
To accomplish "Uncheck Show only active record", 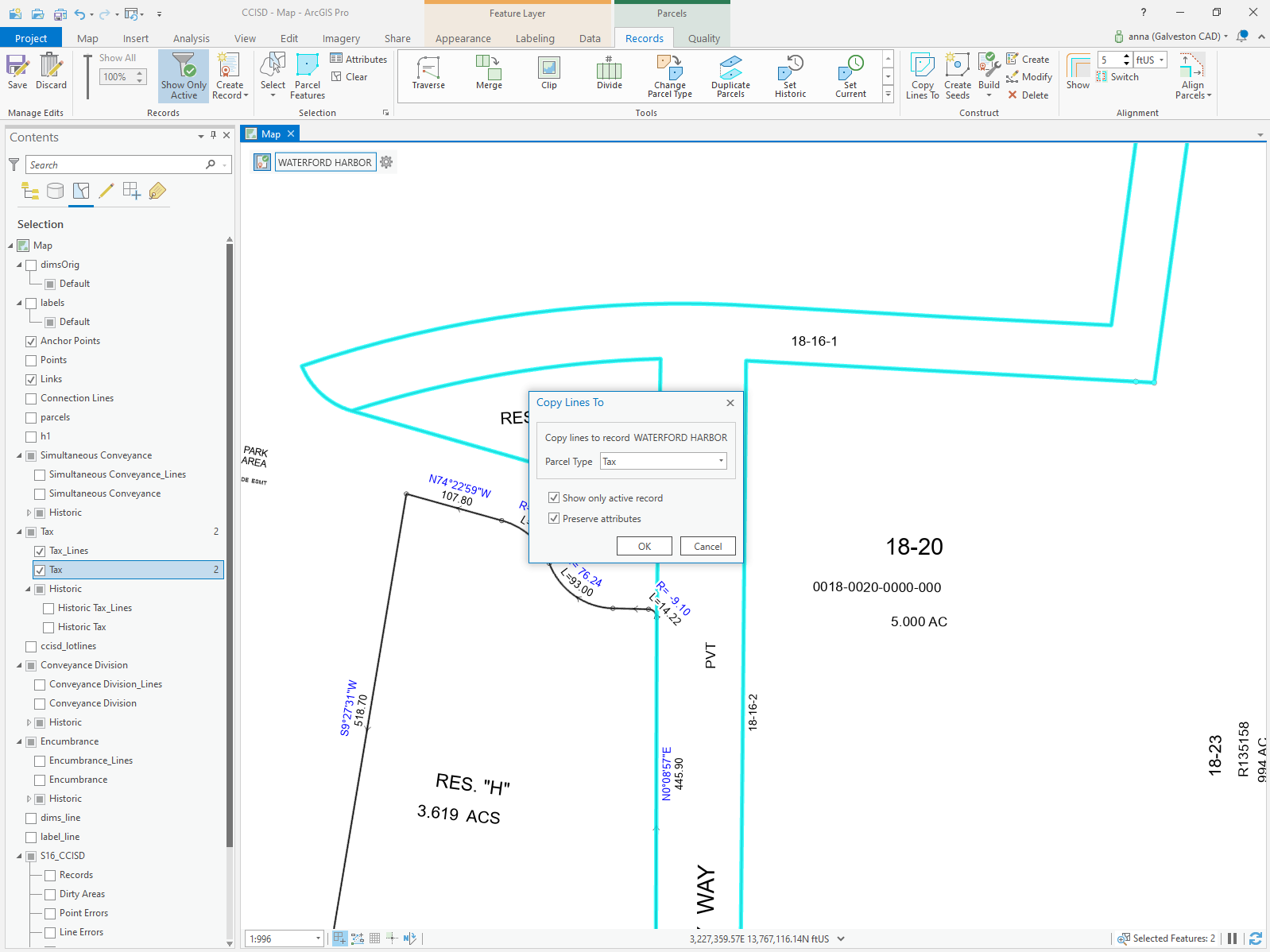I will point(554,497).
